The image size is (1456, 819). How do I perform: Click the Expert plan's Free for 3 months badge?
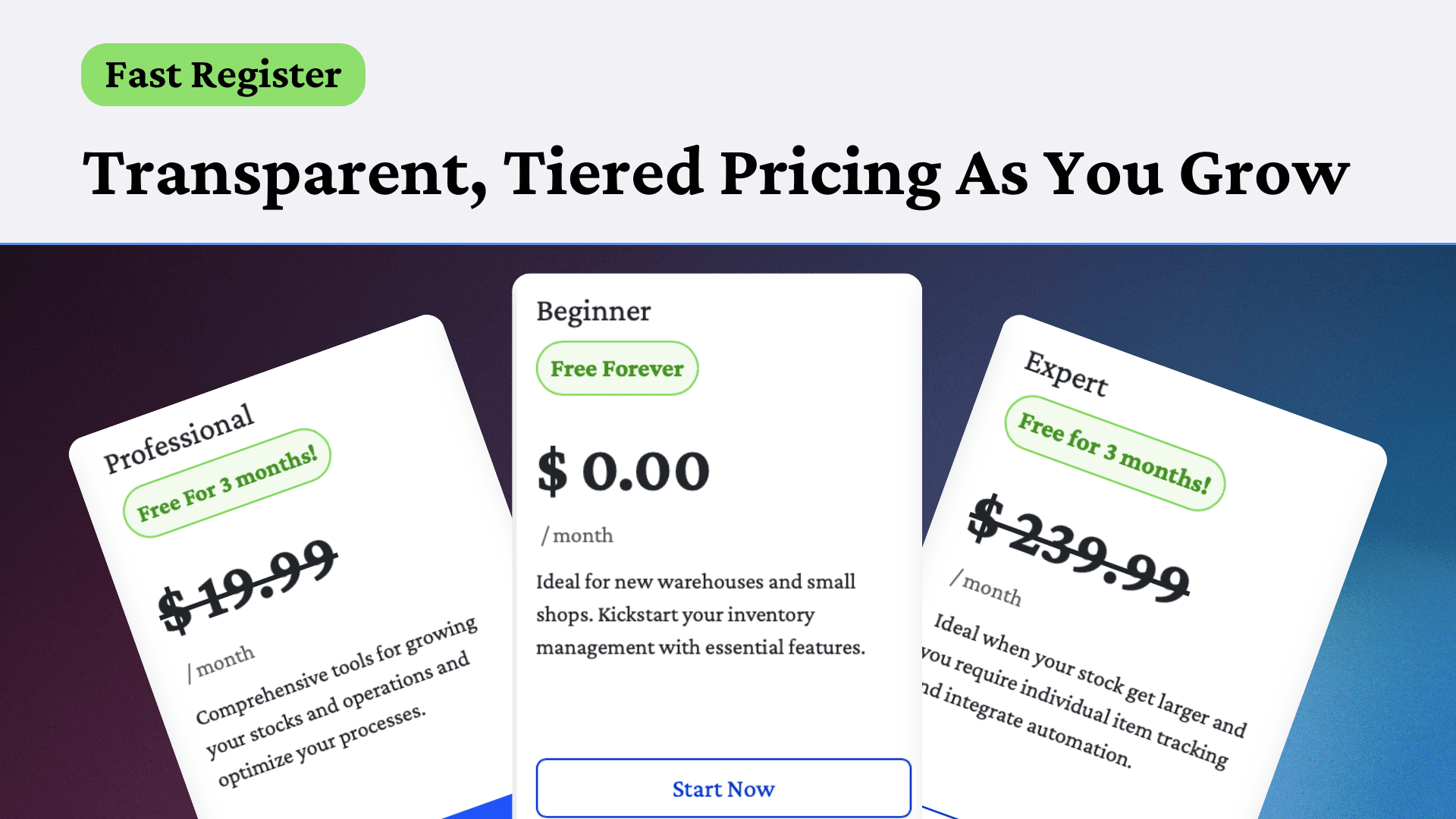coord(1114,453)
